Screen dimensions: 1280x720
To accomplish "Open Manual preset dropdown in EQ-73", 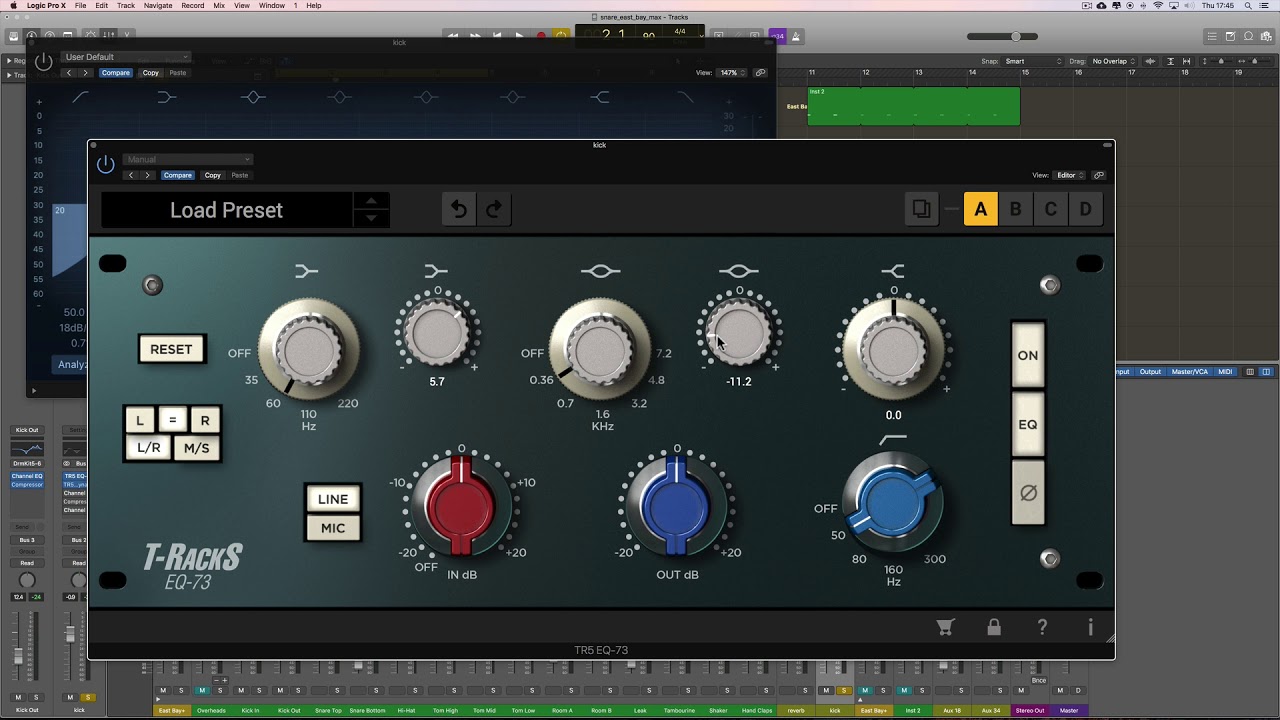I will [x=187, y=159].
